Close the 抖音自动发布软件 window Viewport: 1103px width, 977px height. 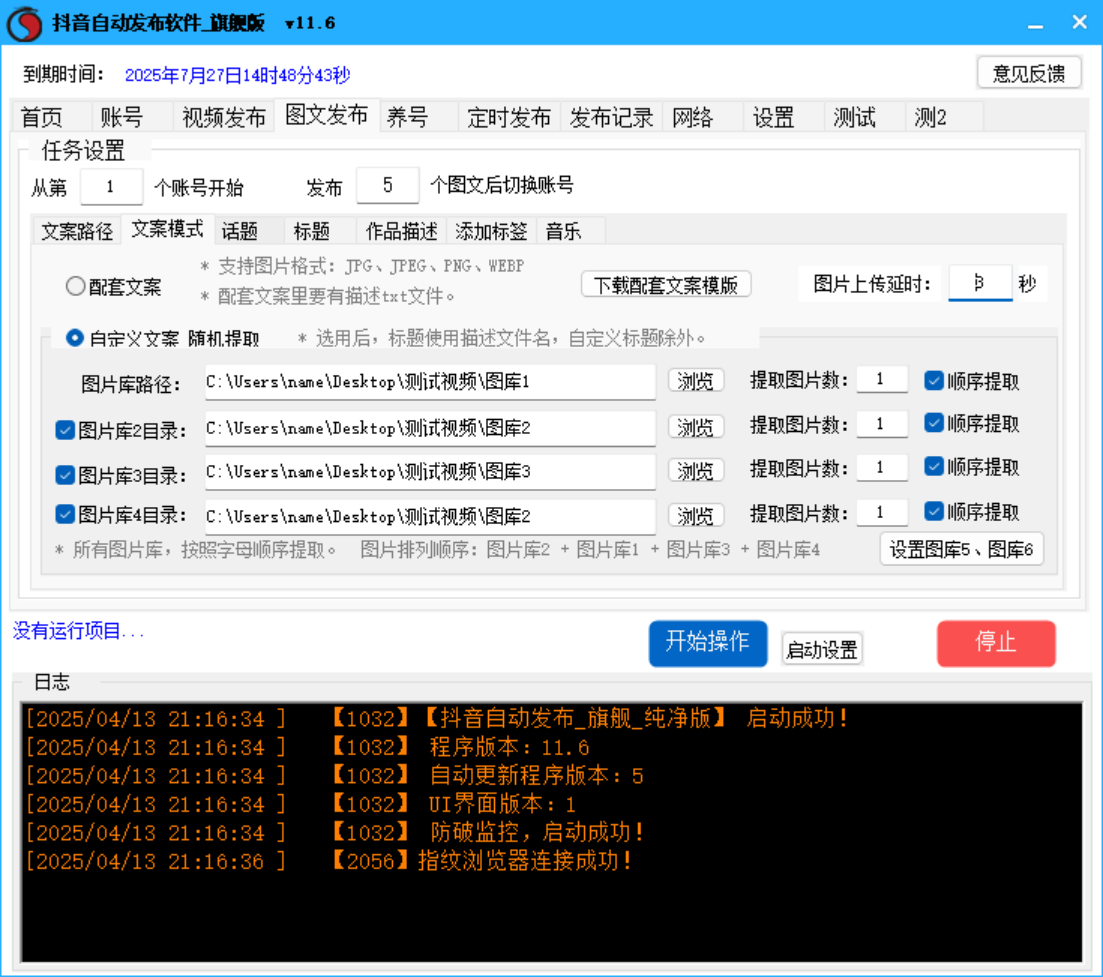click(x=1079, y=23)
